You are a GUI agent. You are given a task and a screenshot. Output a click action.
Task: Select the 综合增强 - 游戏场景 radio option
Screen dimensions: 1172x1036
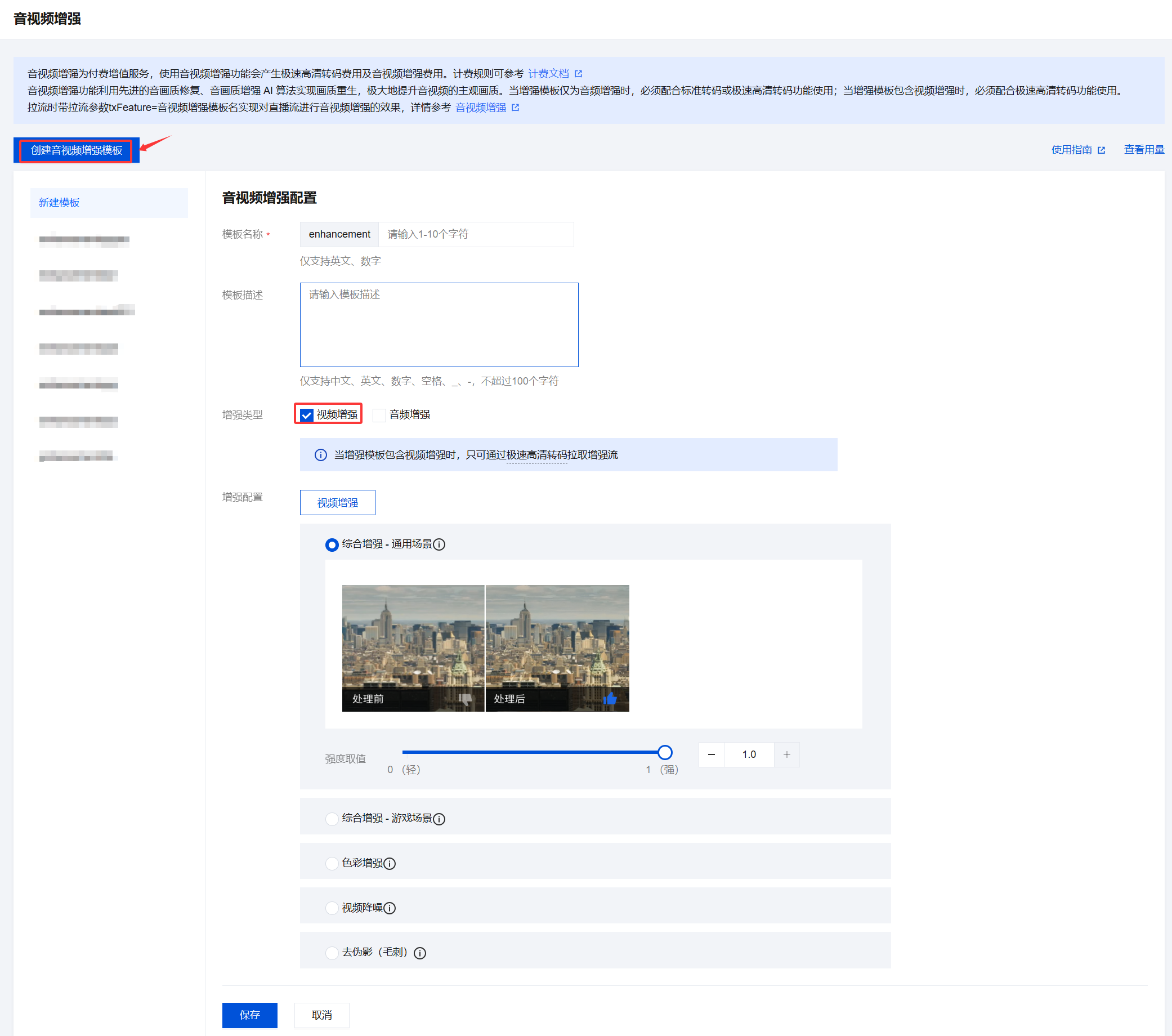332,819
